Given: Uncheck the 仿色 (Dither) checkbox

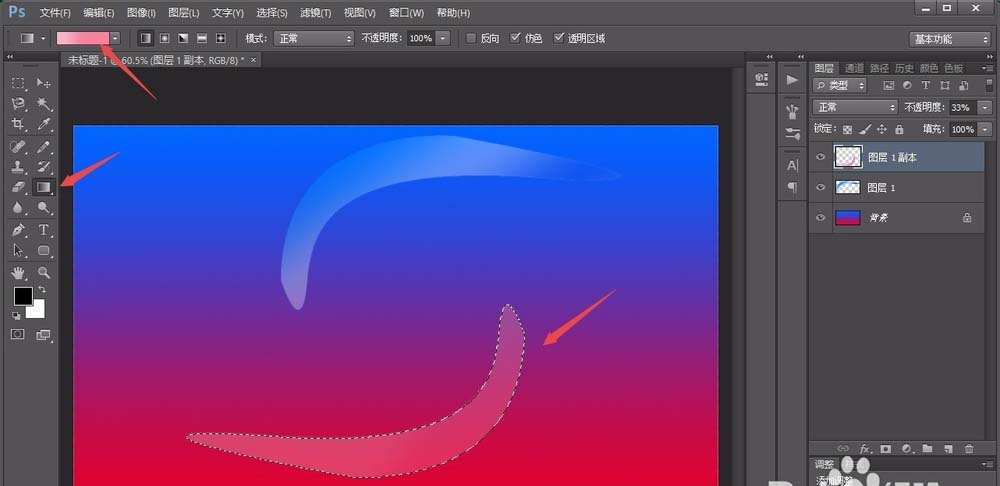Looking at the screenshot, I should 515,38.
